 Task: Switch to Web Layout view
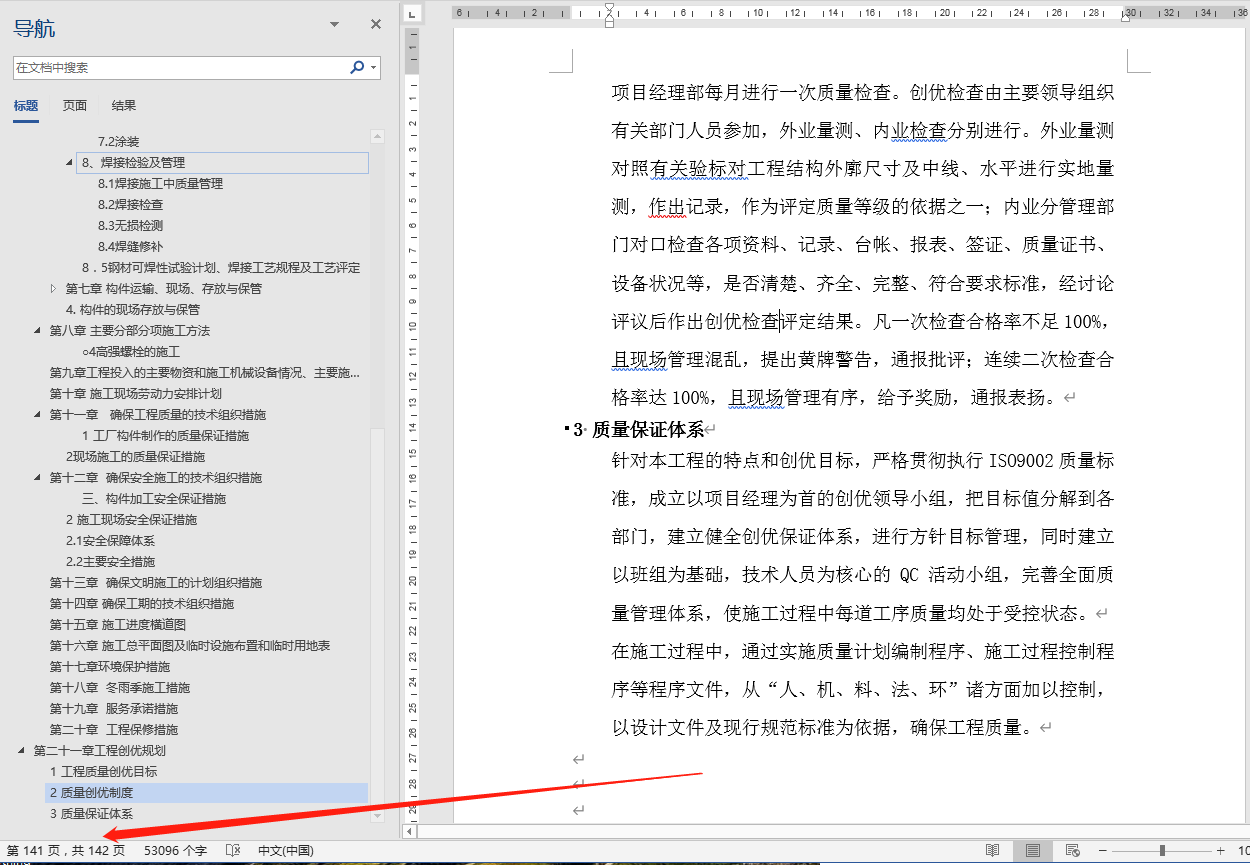click(1072, 850)
